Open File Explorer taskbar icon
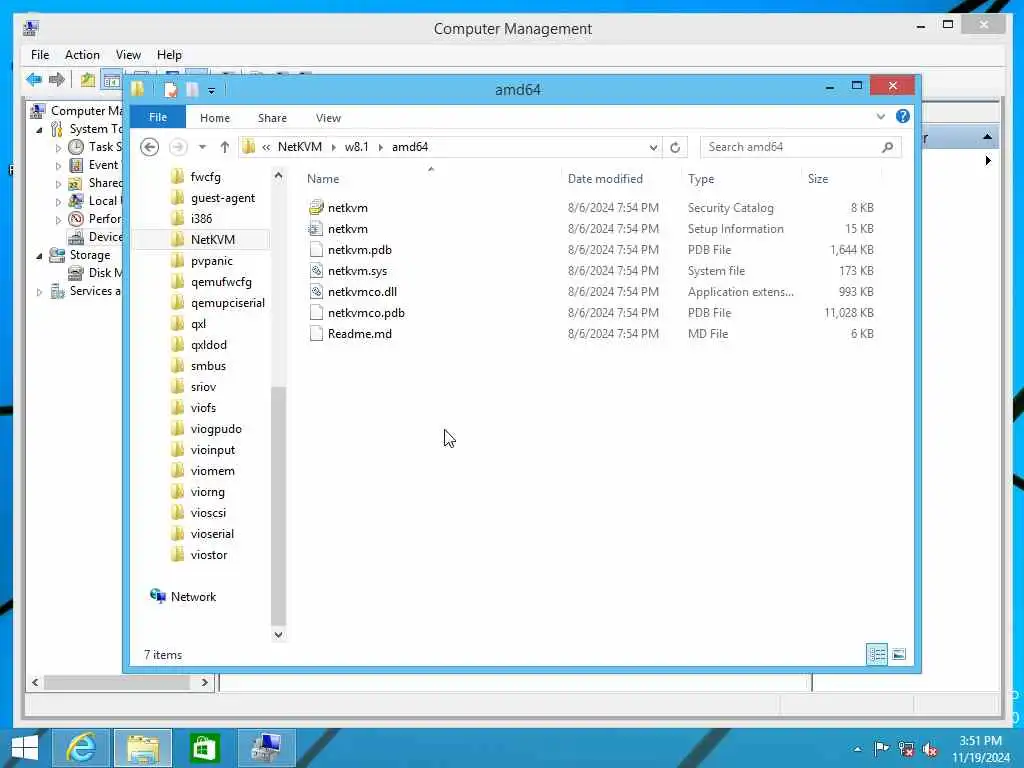This screenshot has height=768, width=1024. point(143,748)
